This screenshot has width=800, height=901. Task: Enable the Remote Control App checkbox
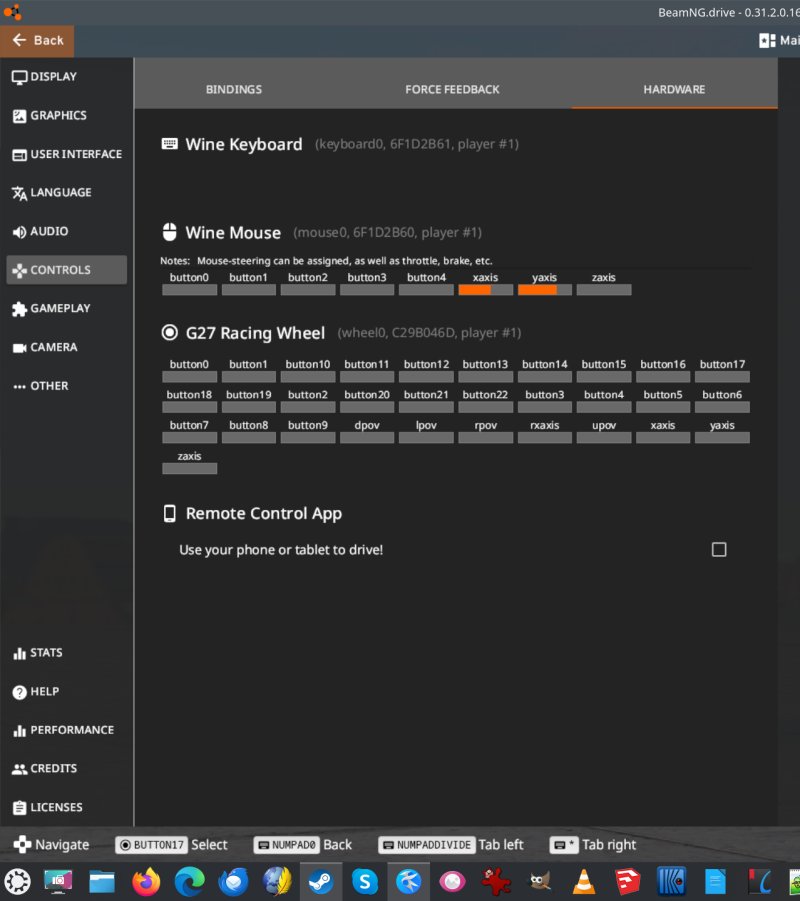(718, 549)
